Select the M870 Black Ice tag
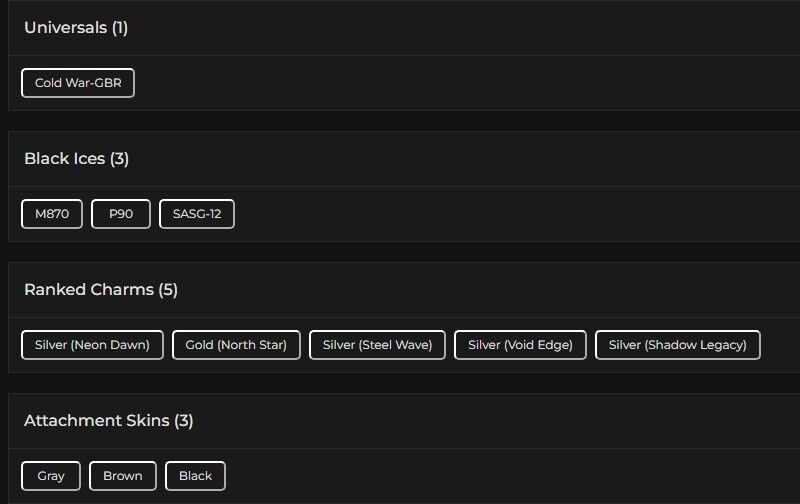The height and width of the screenshot is (504, 800). [52, 214]
